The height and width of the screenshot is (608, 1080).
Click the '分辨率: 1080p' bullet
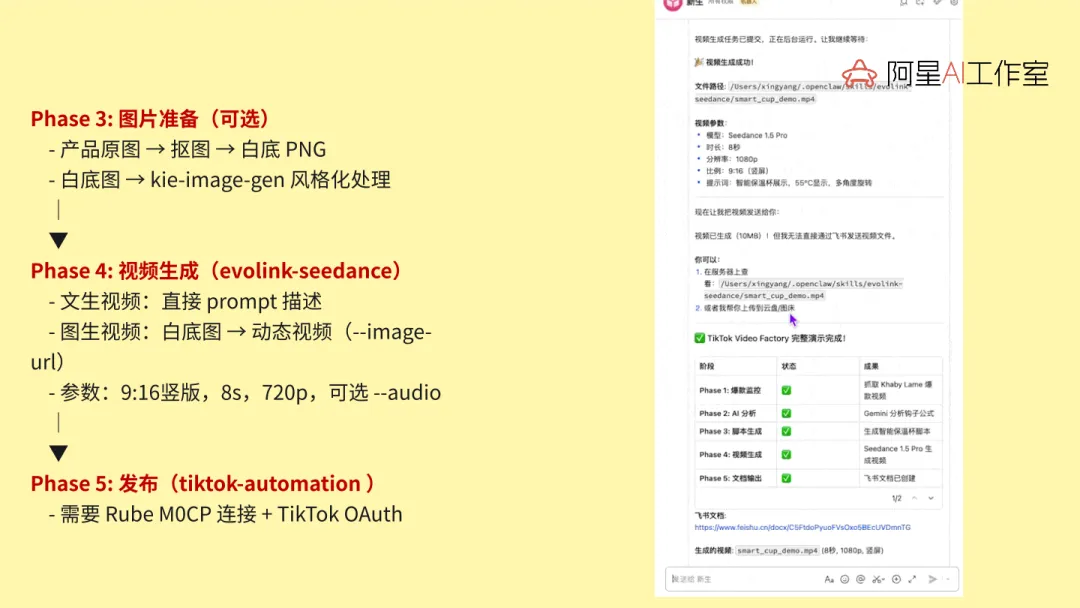click(731, 159)
